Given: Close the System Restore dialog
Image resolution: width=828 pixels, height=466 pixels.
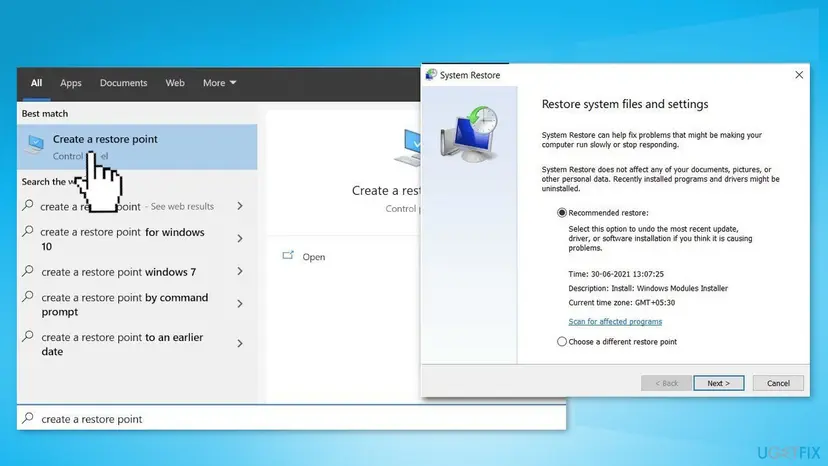Looking at the screenshot, I should (x=799, y=75).
